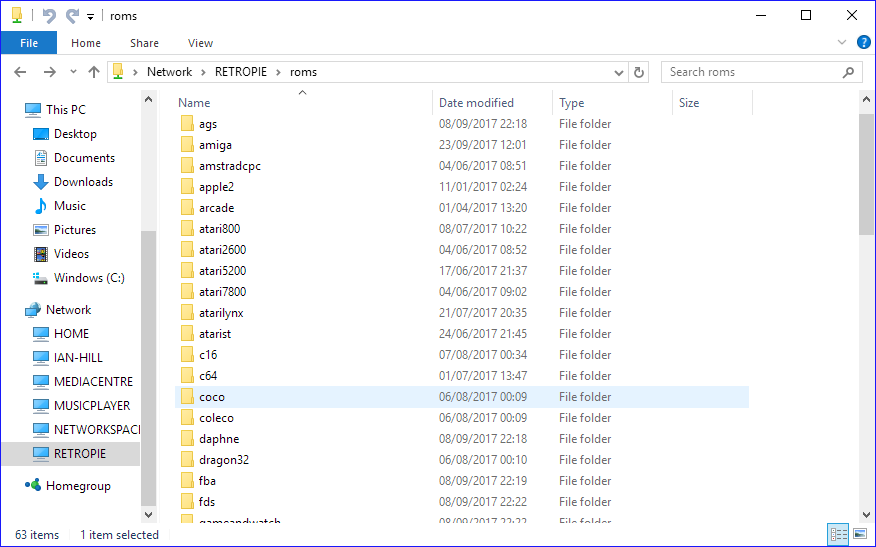Screen dimensions: 876x547
Task: Select the Downloads icon in sidebar
Action: (x=41, y=182)
